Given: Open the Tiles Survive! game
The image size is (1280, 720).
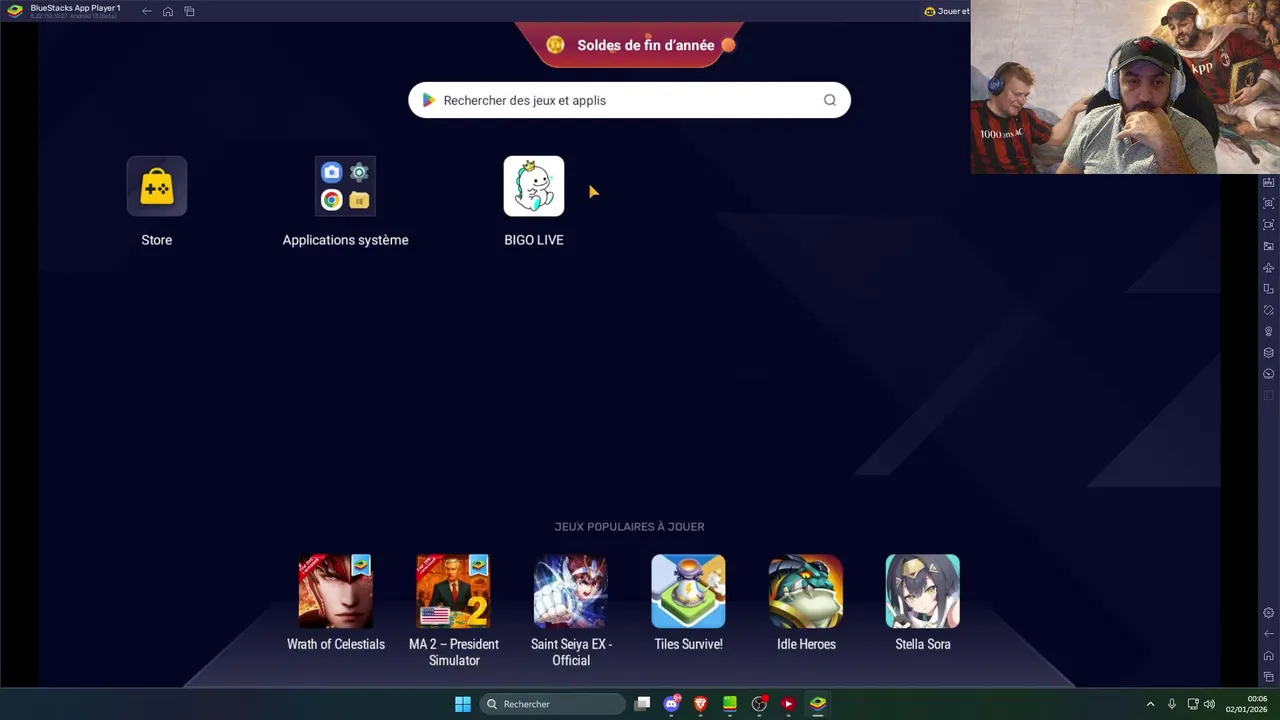Looking at the screenshot, I should pyautogui.click(x=688, y=591).
